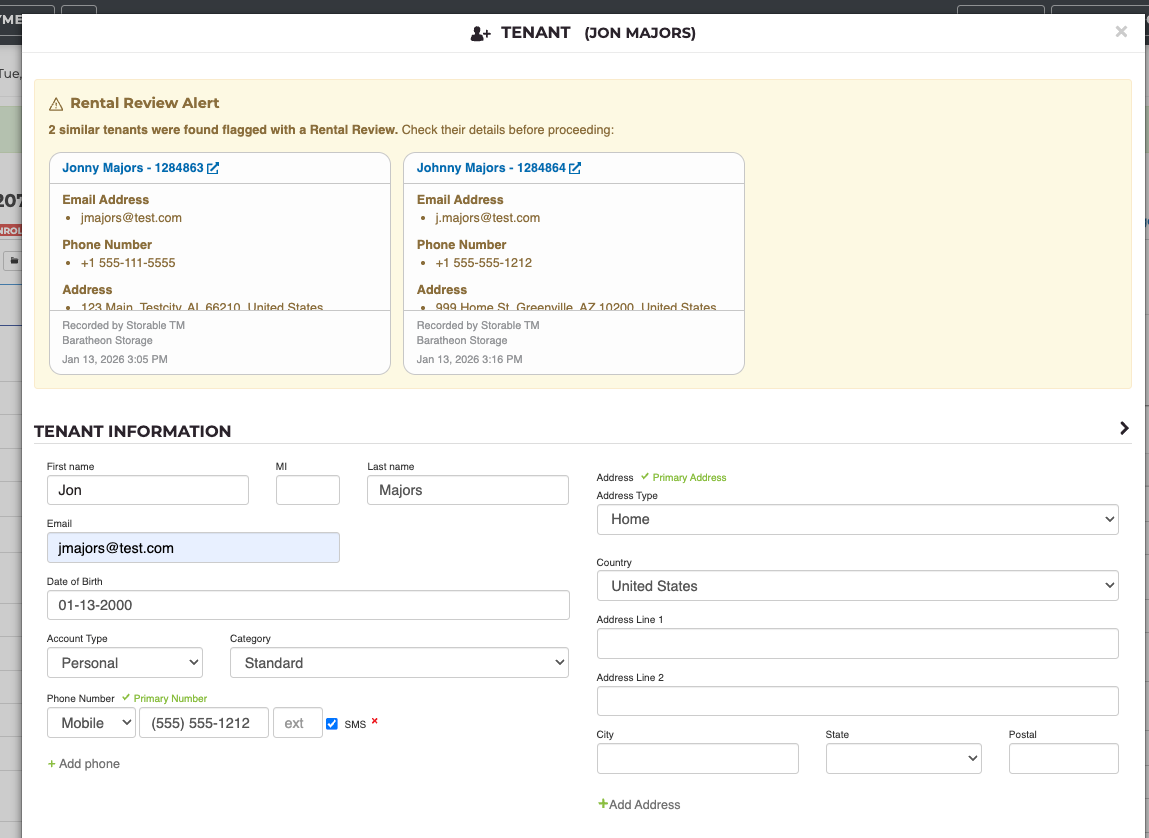This screenshot has width=1149, height=838.
Task: Open Jonny Majors - 1284863 tenant link
Action: (132, 168)
